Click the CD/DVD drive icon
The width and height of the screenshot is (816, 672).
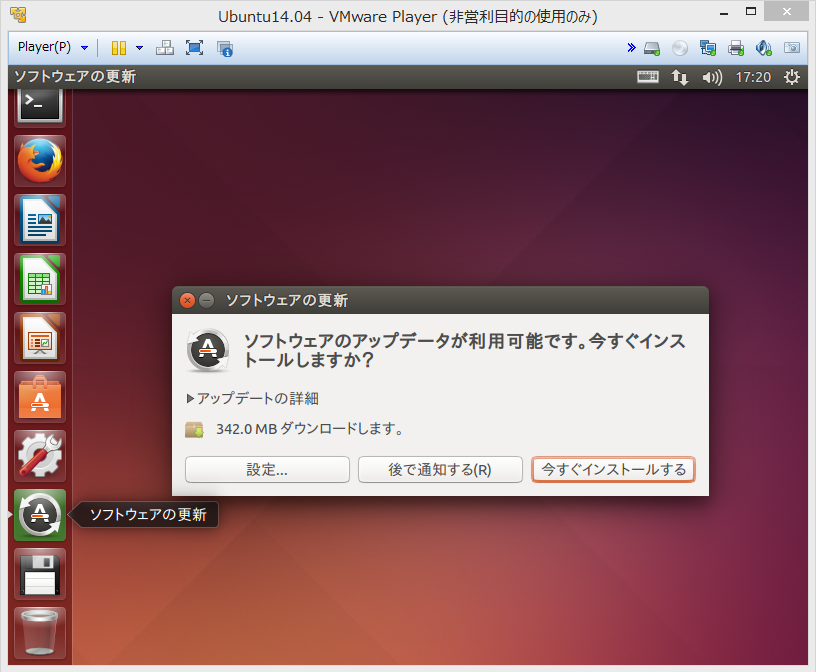(680, 48)
